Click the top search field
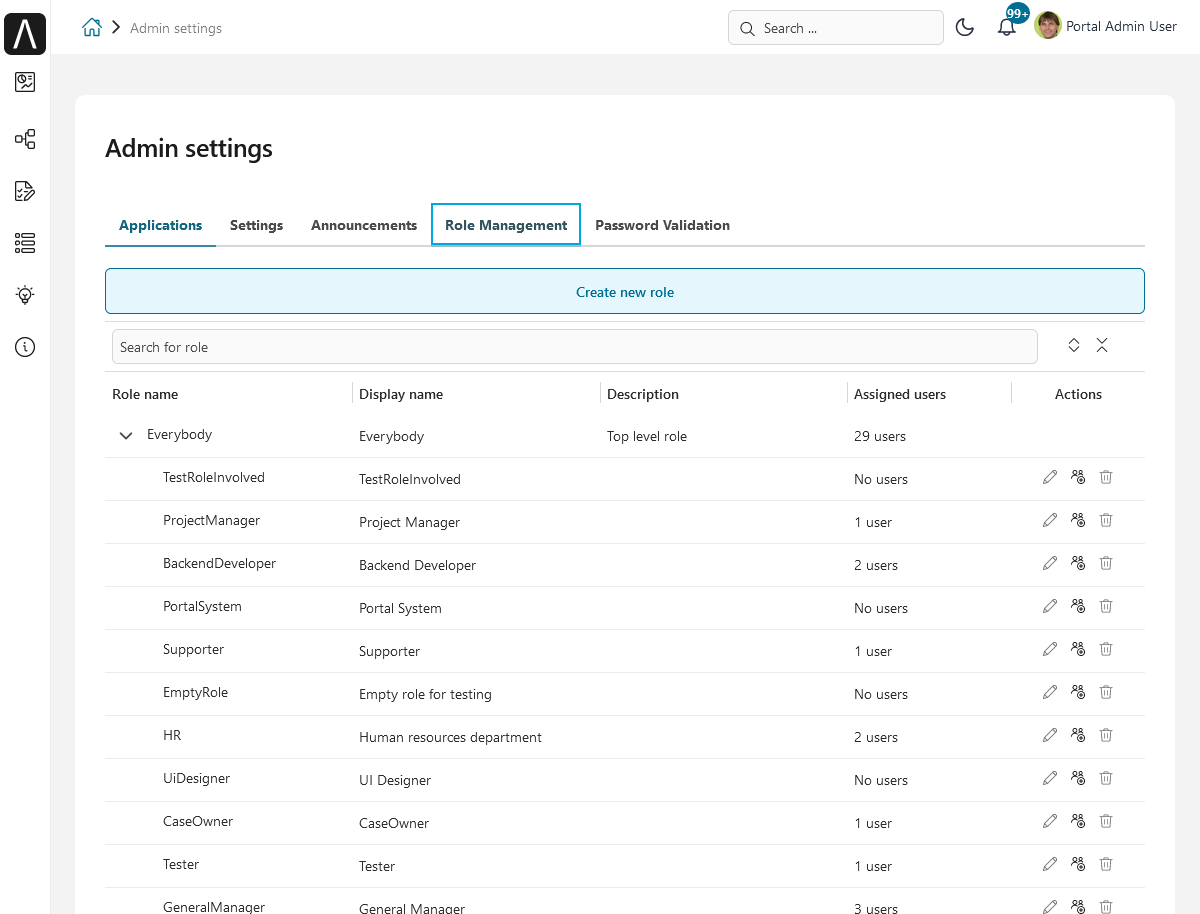 tap(836, 28)
